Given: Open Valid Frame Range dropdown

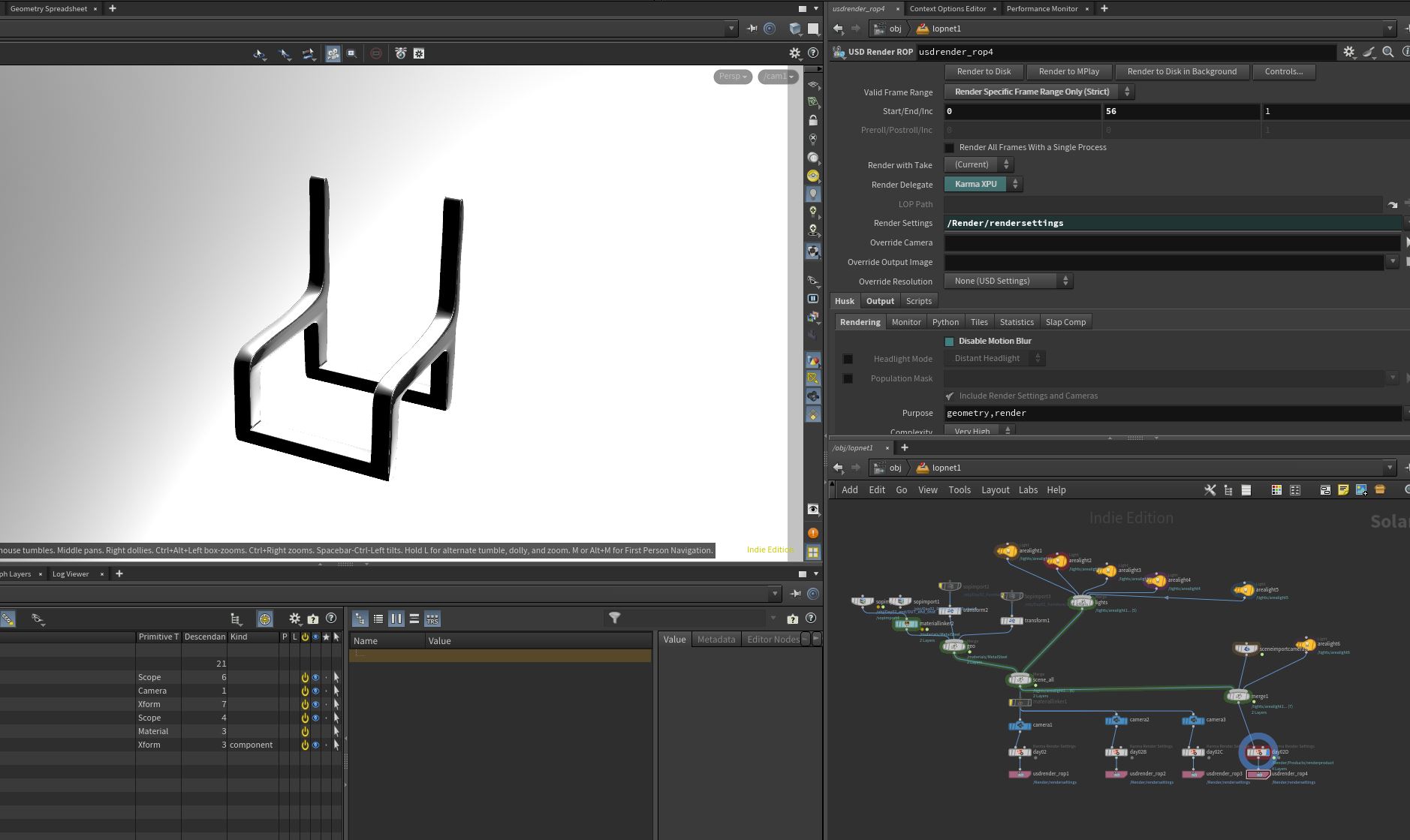Looking at the screenshot, I should click(1039, 92).
